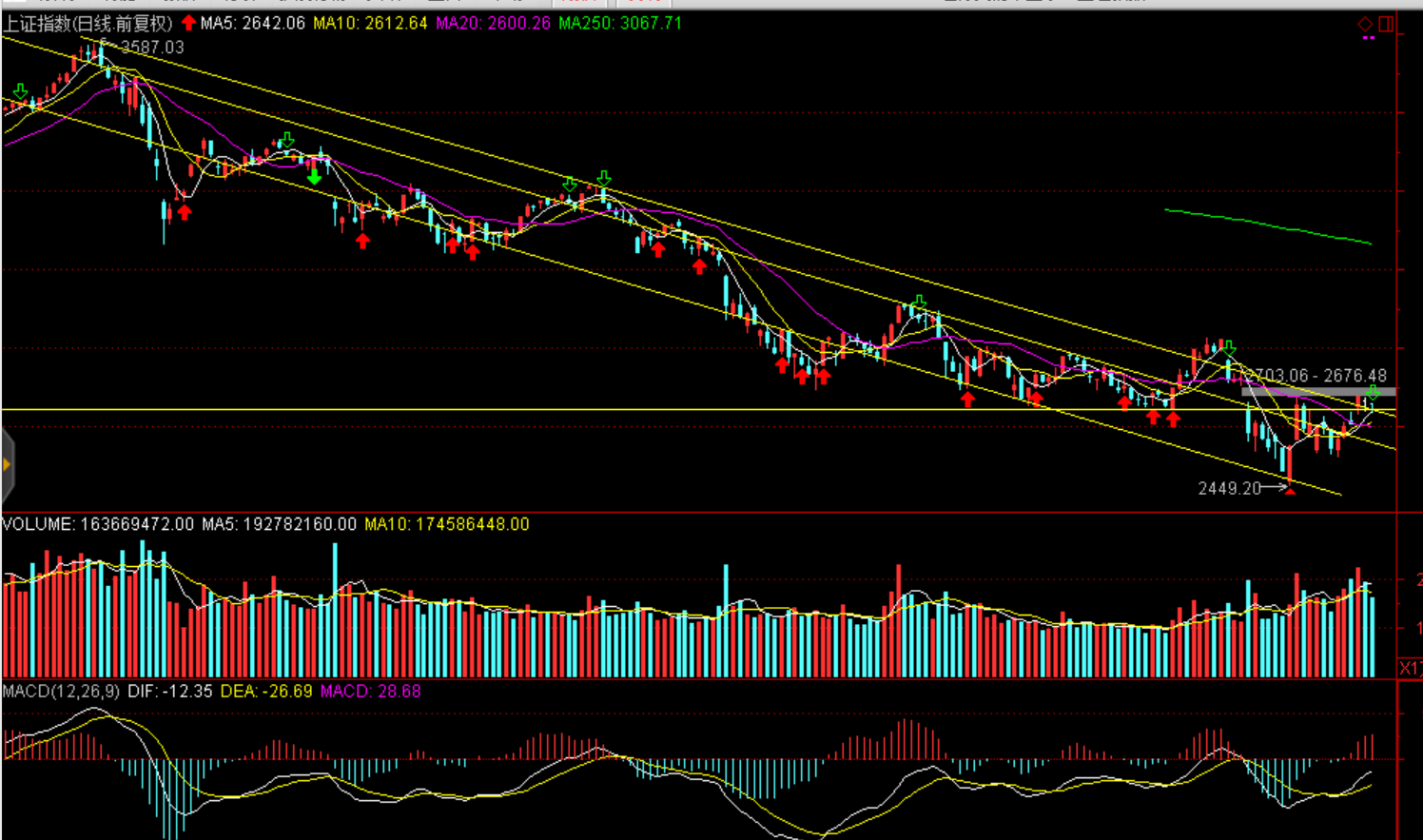This screenshot has height=840, width=1423.
Task: Click the small magenta dashes under the diamond icon
Action: pyautogui.click(x=1369, y=38)
